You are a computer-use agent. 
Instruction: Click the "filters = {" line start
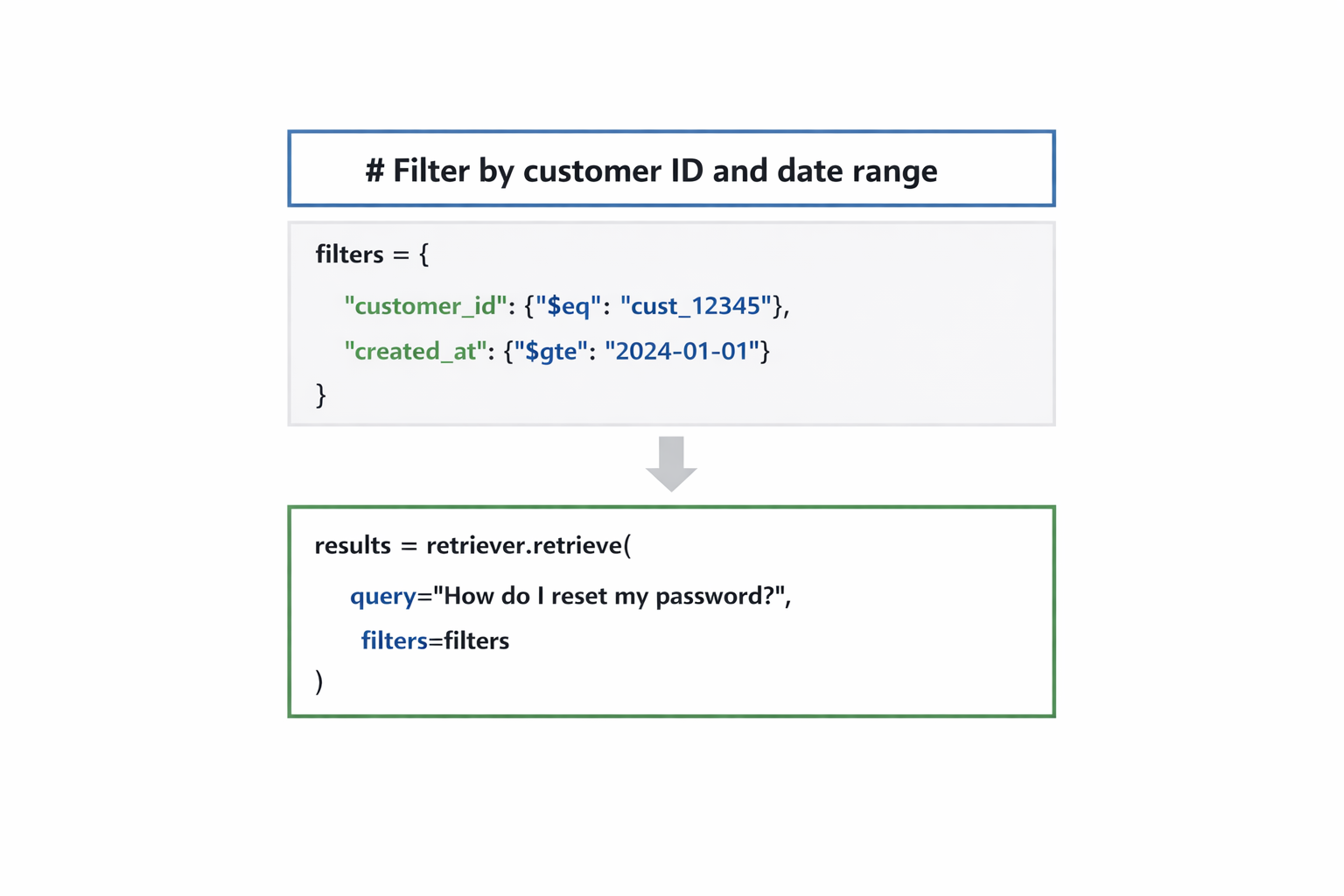(349, 255)
